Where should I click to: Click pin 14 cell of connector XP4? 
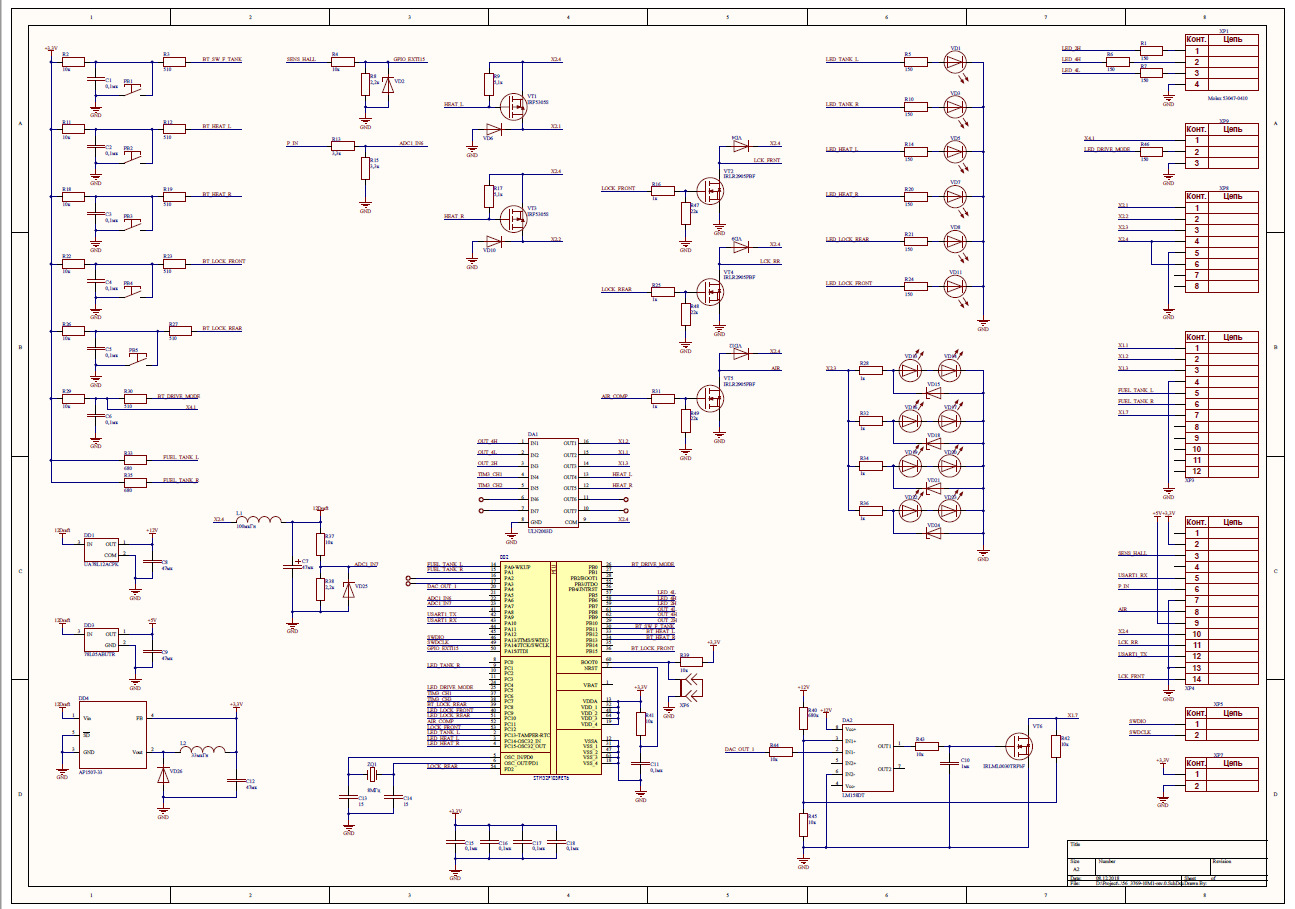click(1196, 678)
